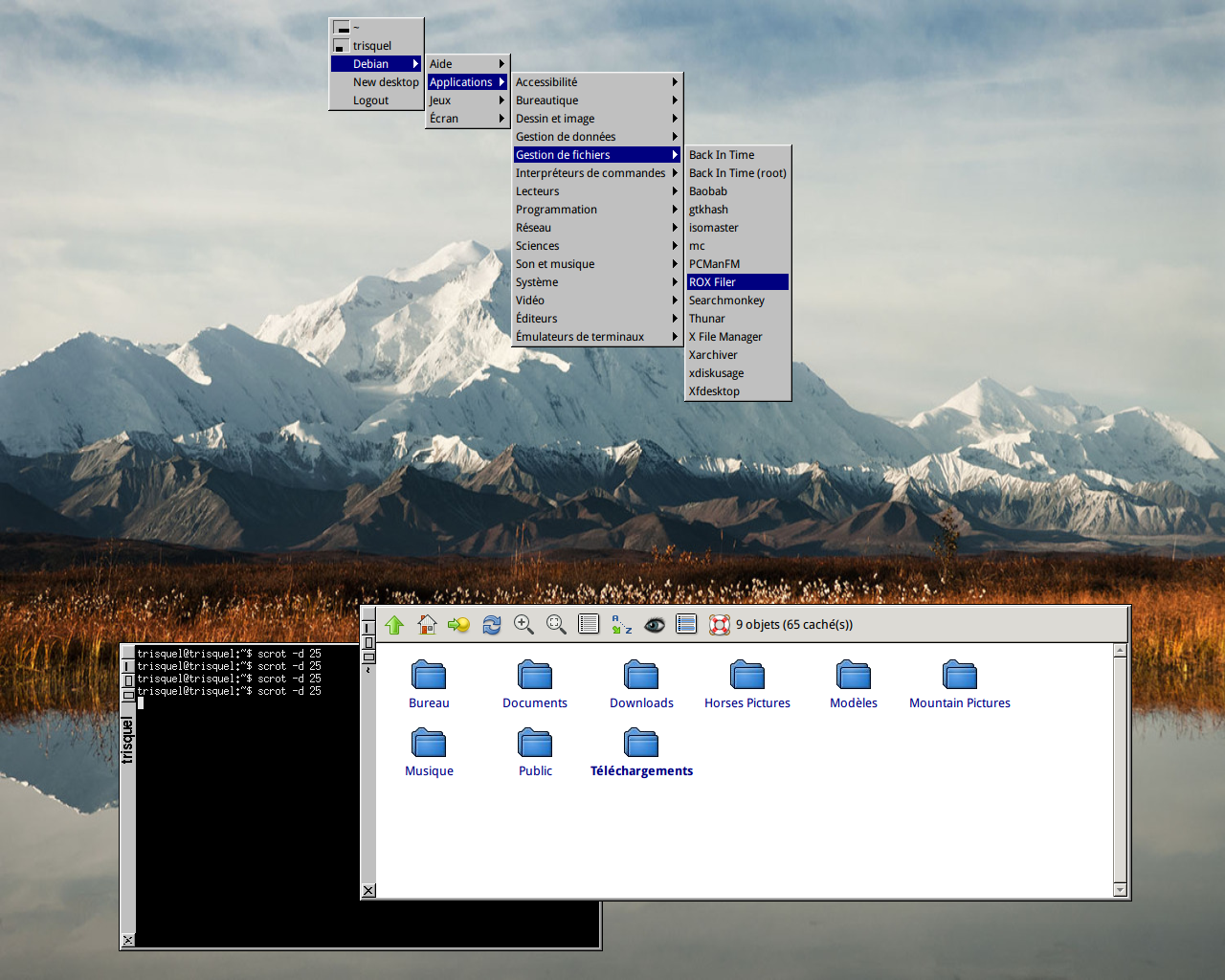
Task: Select the Public folder
Action: [x=535, y=752]
